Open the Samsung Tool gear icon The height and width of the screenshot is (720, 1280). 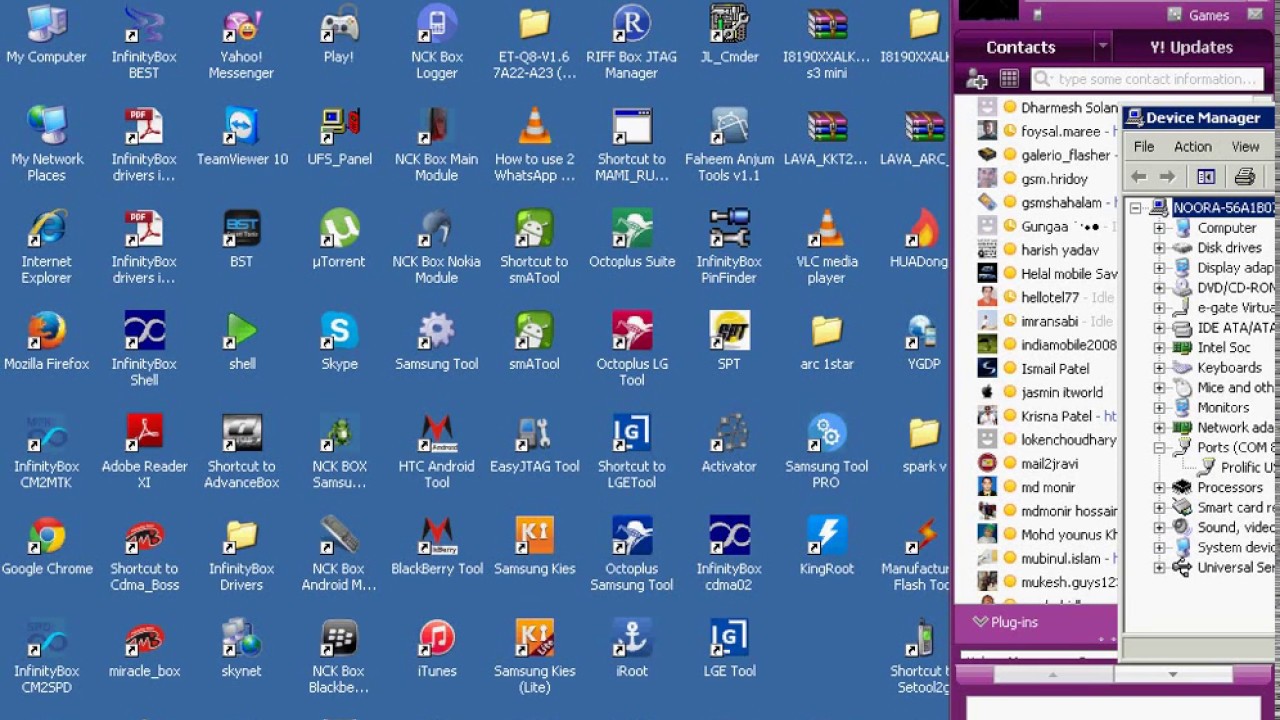click(437, 340)
